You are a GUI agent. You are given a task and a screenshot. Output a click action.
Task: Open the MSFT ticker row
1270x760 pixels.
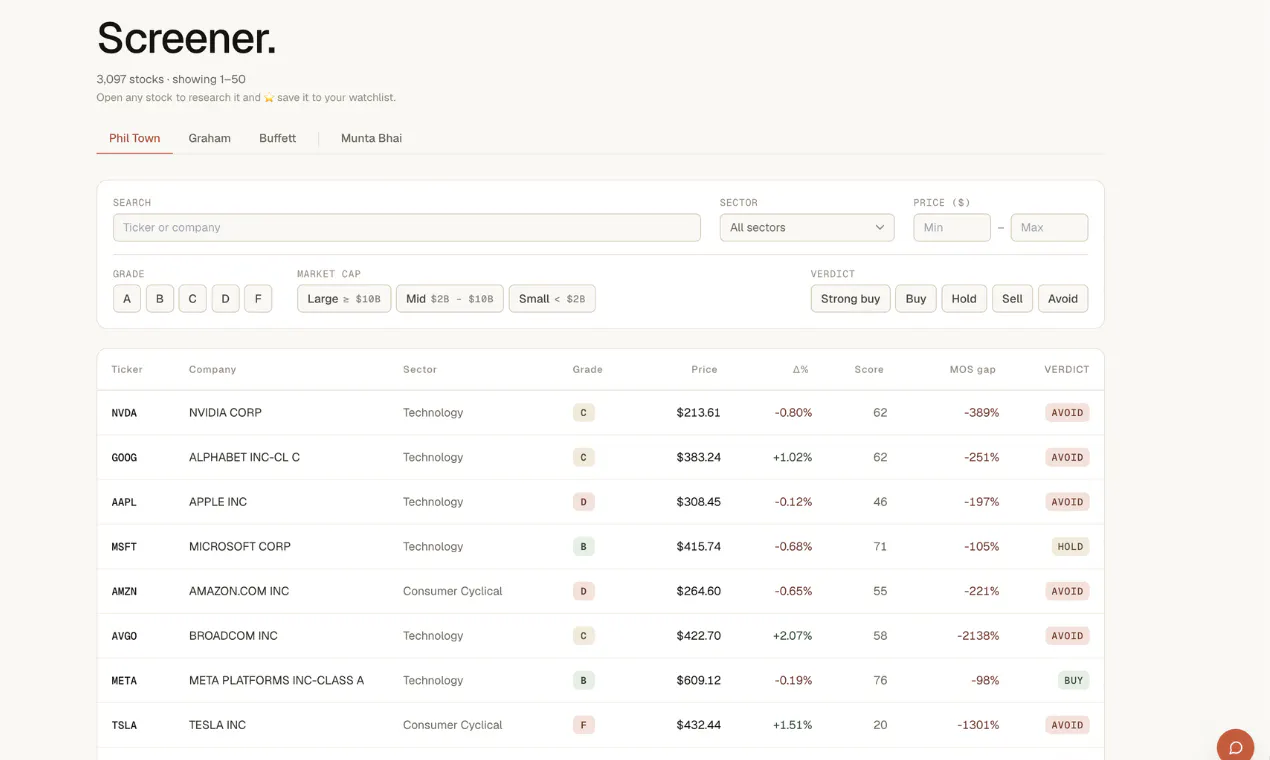tap(600, 546)
